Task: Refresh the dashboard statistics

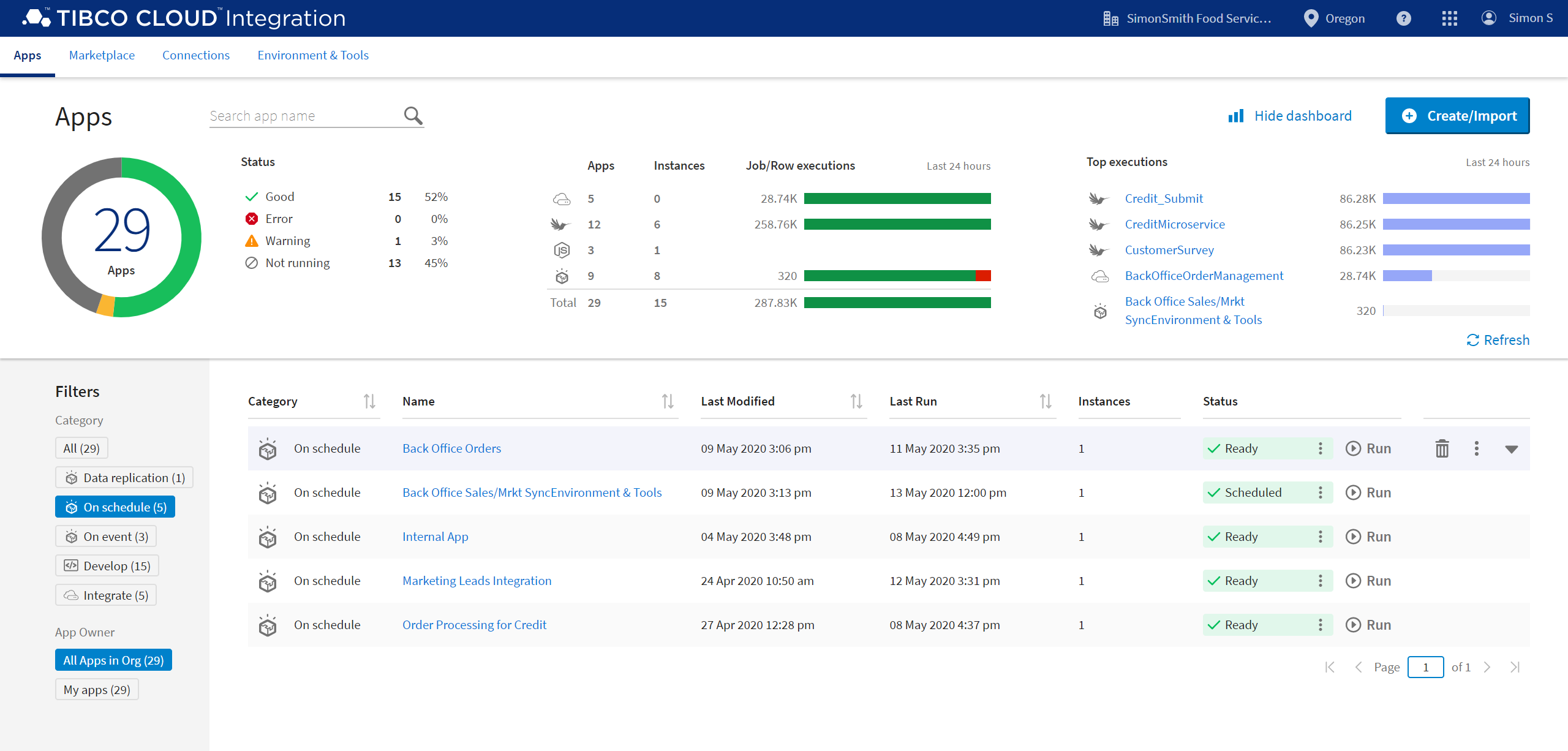Action: click(1498, 340)
